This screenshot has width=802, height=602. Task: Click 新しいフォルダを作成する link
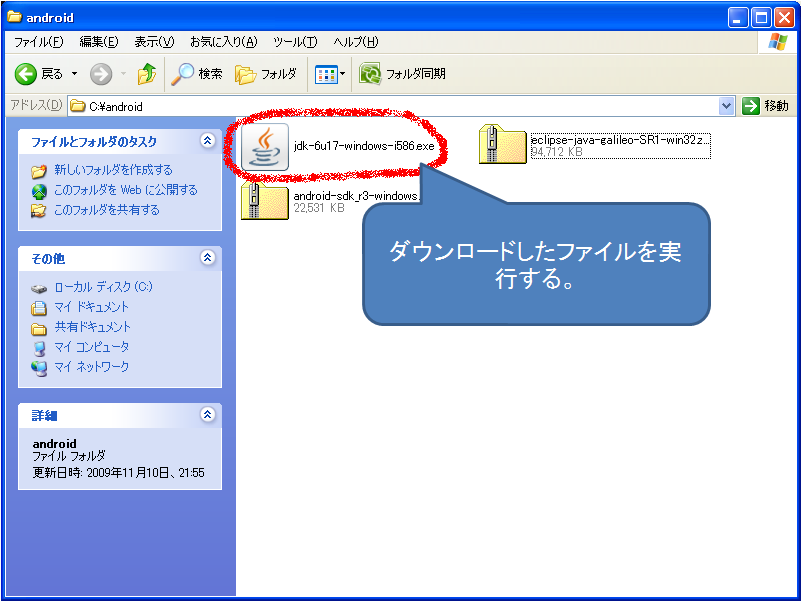[x=114, y=170]
